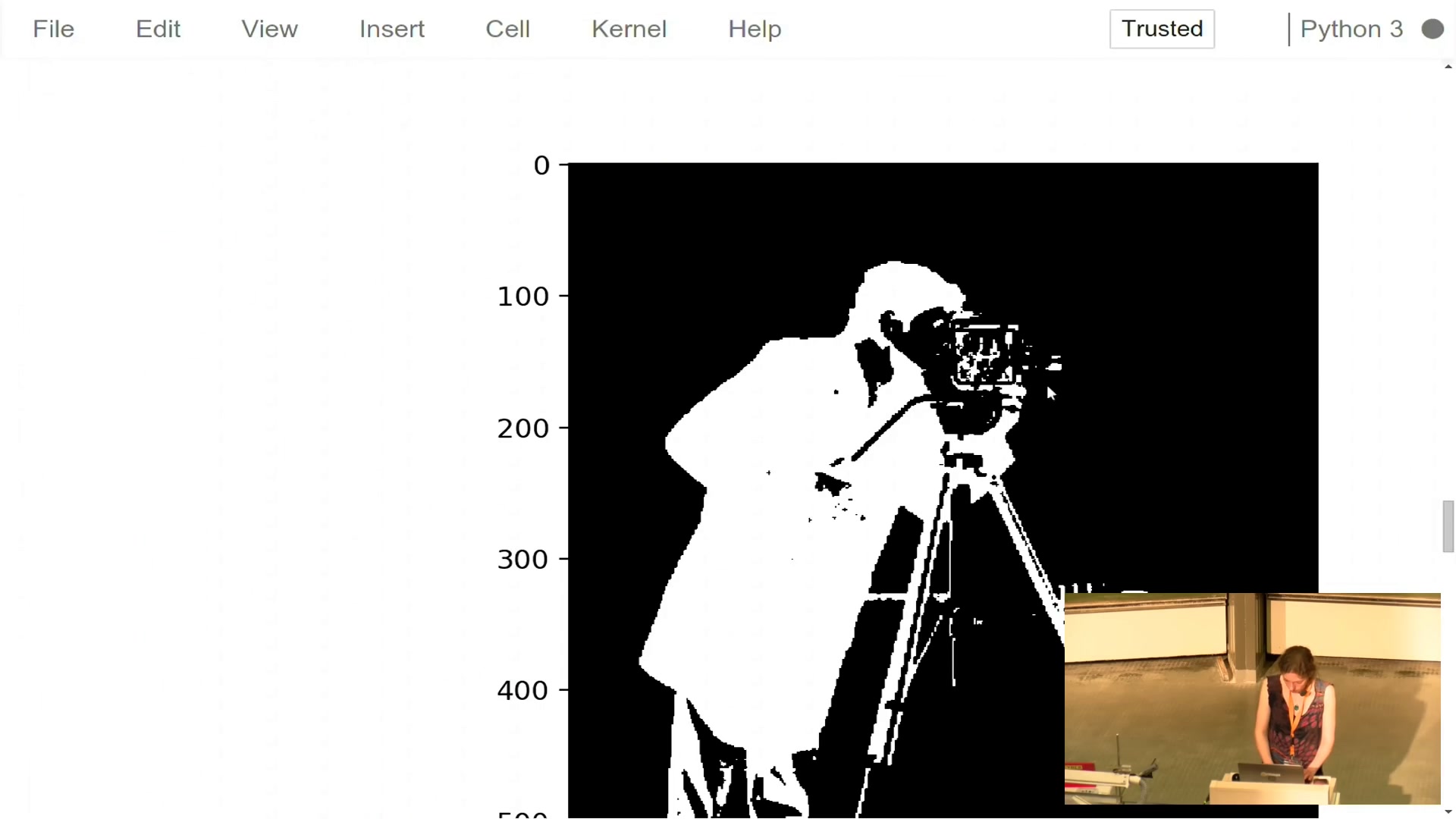The height and width of the screenshot is (819, 1456).
Task: Open the Edit menu
Action: (158, 29)
